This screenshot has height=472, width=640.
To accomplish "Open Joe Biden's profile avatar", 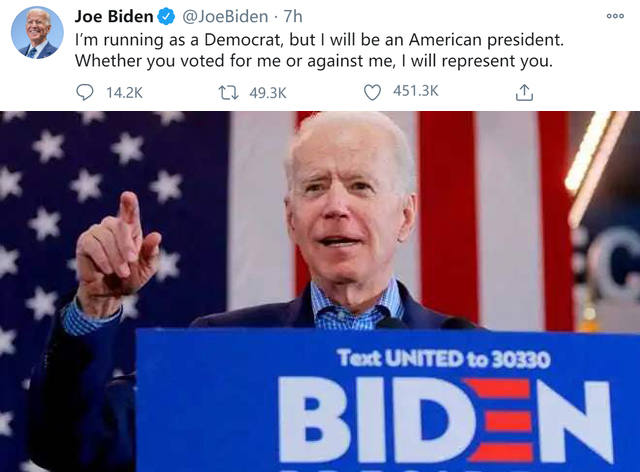I will pyautogui.click(x=37, y=33).
